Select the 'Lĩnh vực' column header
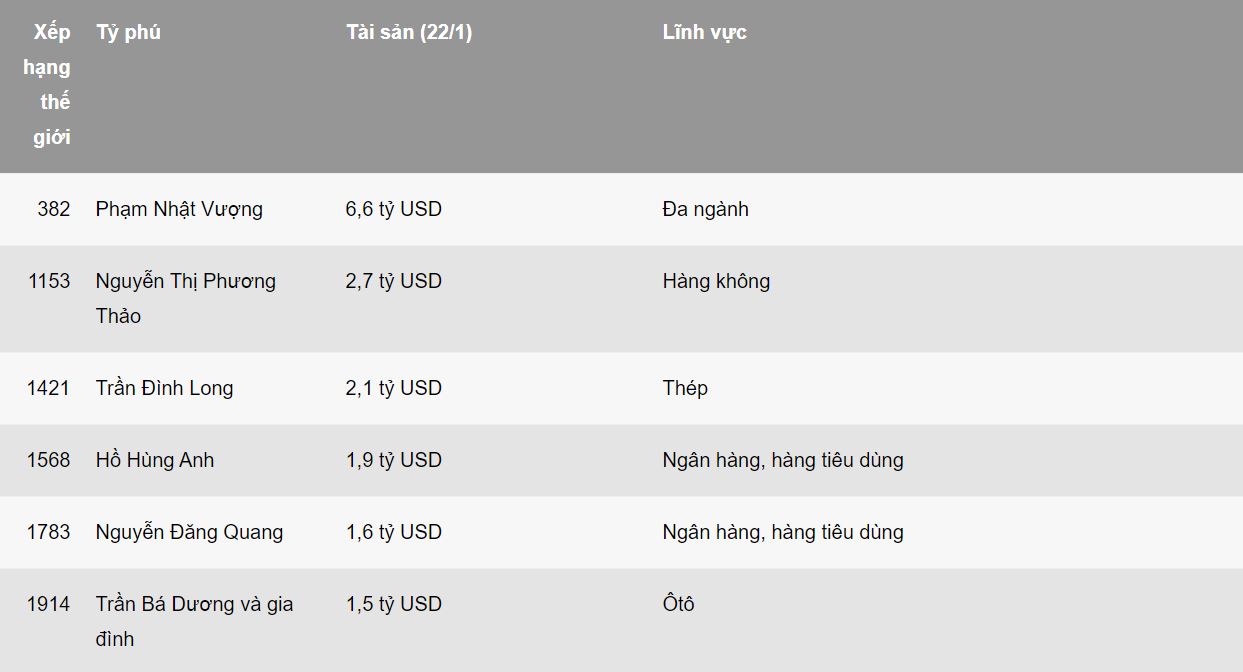1243x672 pixels. [704, 32]
